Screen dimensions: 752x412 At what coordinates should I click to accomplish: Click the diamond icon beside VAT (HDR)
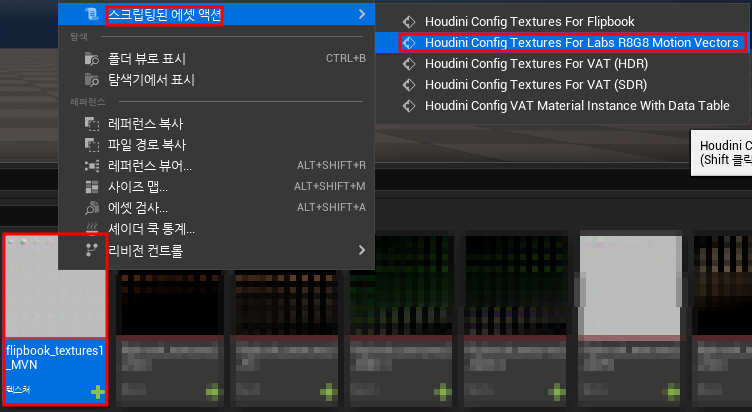click(409, 64)
